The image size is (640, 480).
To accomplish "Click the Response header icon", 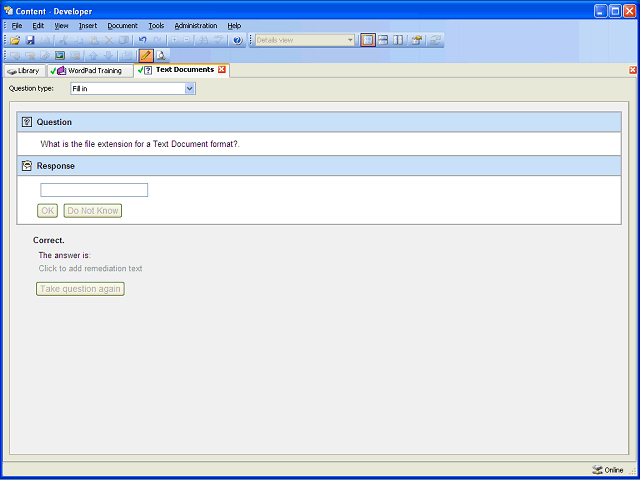I will point(27,165).
